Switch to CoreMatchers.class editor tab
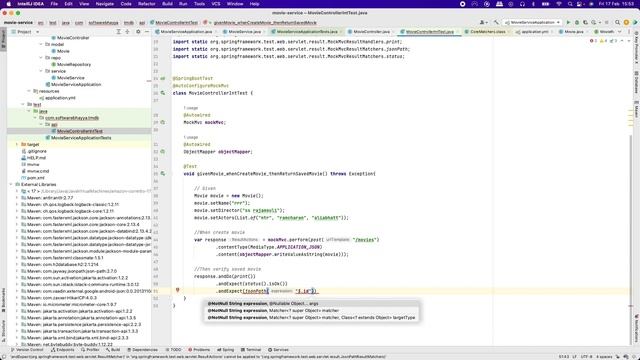 tap(487, 31)
